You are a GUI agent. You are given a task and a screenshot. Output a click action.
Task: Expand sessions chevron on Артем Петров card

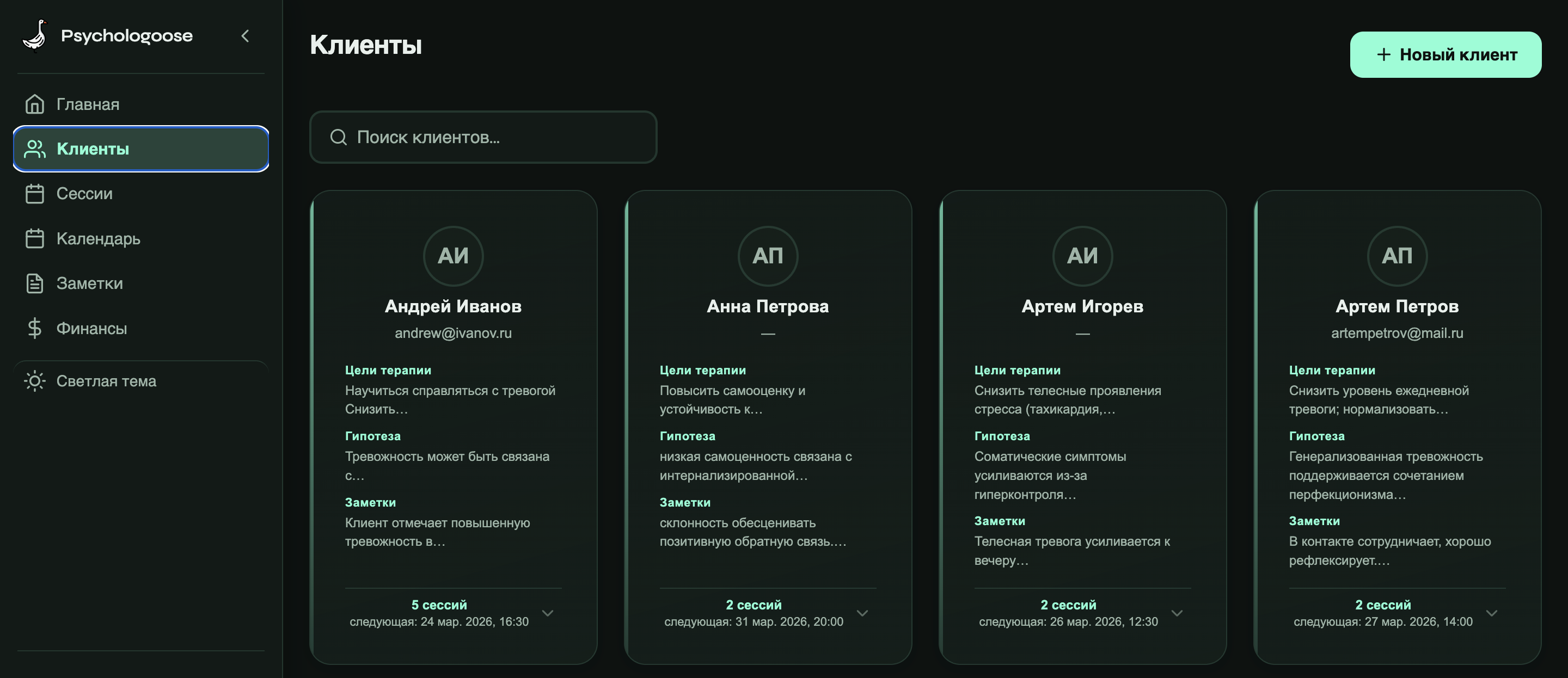tap(1492, 613)
